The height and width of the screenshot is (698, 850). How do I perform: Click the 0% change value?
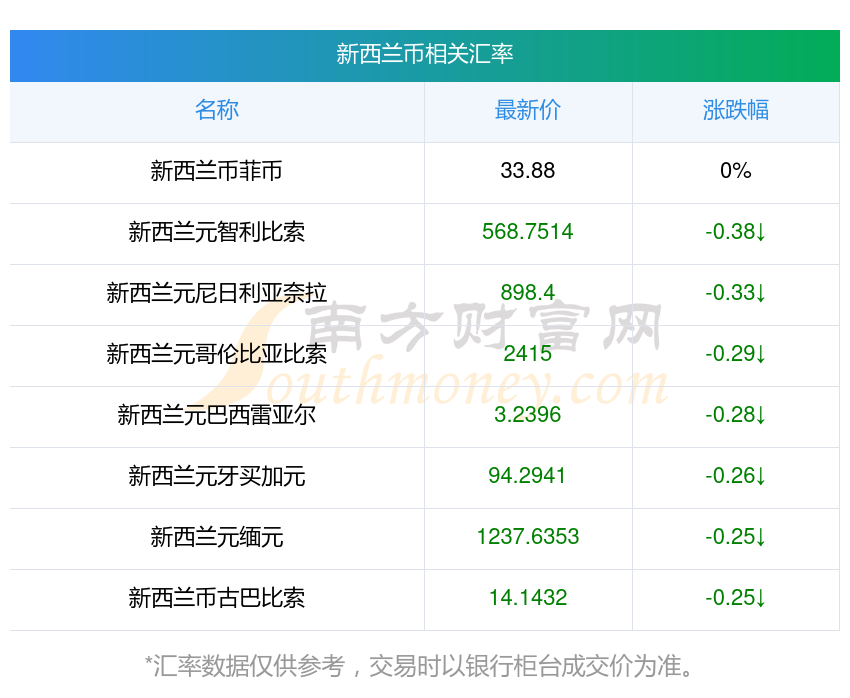pyautogui.click(x=736, y=171)
